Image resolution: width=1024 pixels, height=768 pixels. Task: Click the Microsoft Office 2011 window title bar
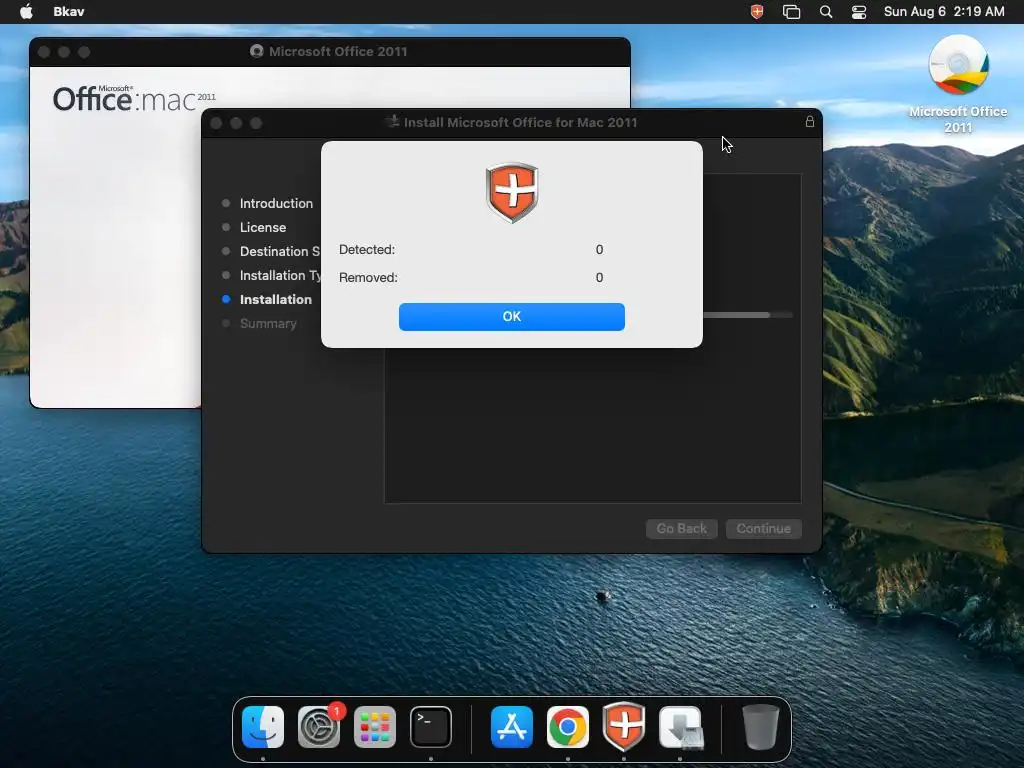(x=330, y=52)
